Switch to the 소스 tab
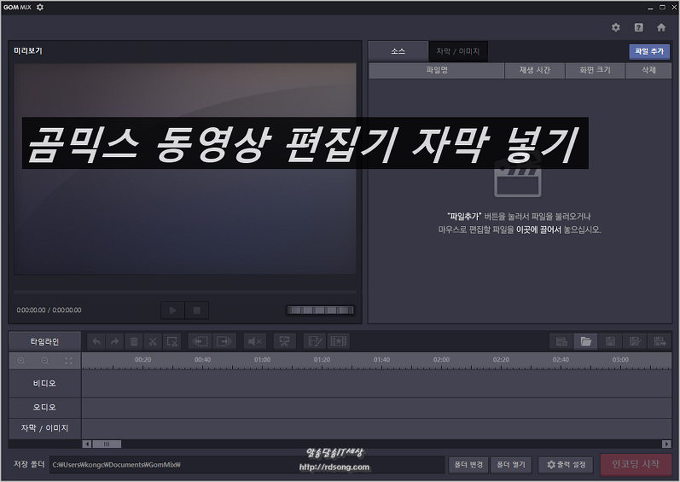The width and height of the screenshot is (680, 482). coord(398,52)
